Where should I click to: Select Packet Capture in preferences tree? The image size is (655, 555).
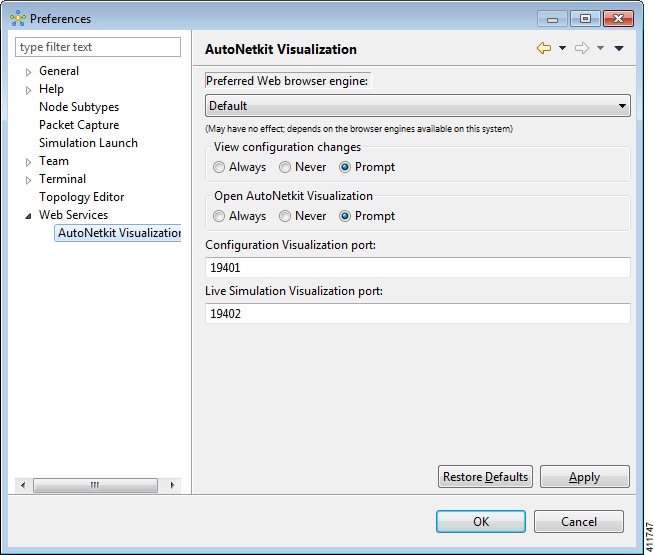click(x=79, y=125)
